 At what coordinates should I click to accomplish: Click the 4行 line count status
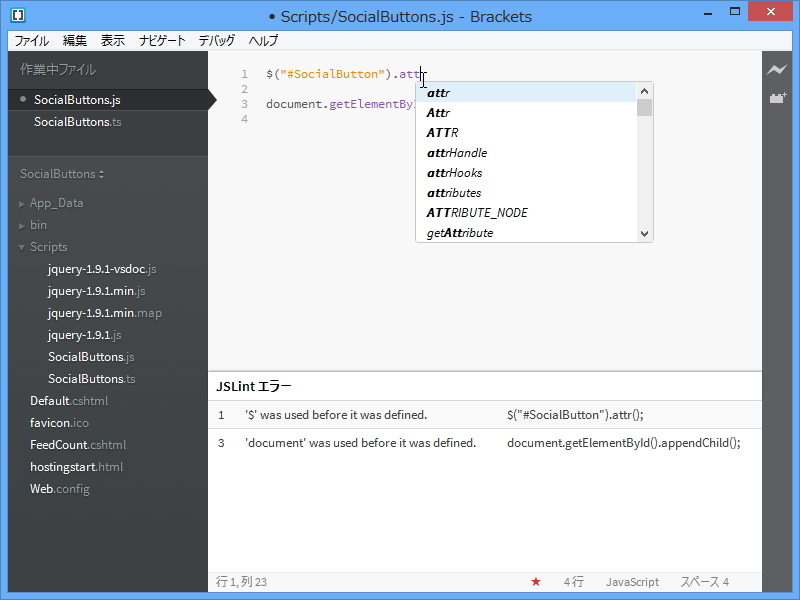[x=574, y=582]
